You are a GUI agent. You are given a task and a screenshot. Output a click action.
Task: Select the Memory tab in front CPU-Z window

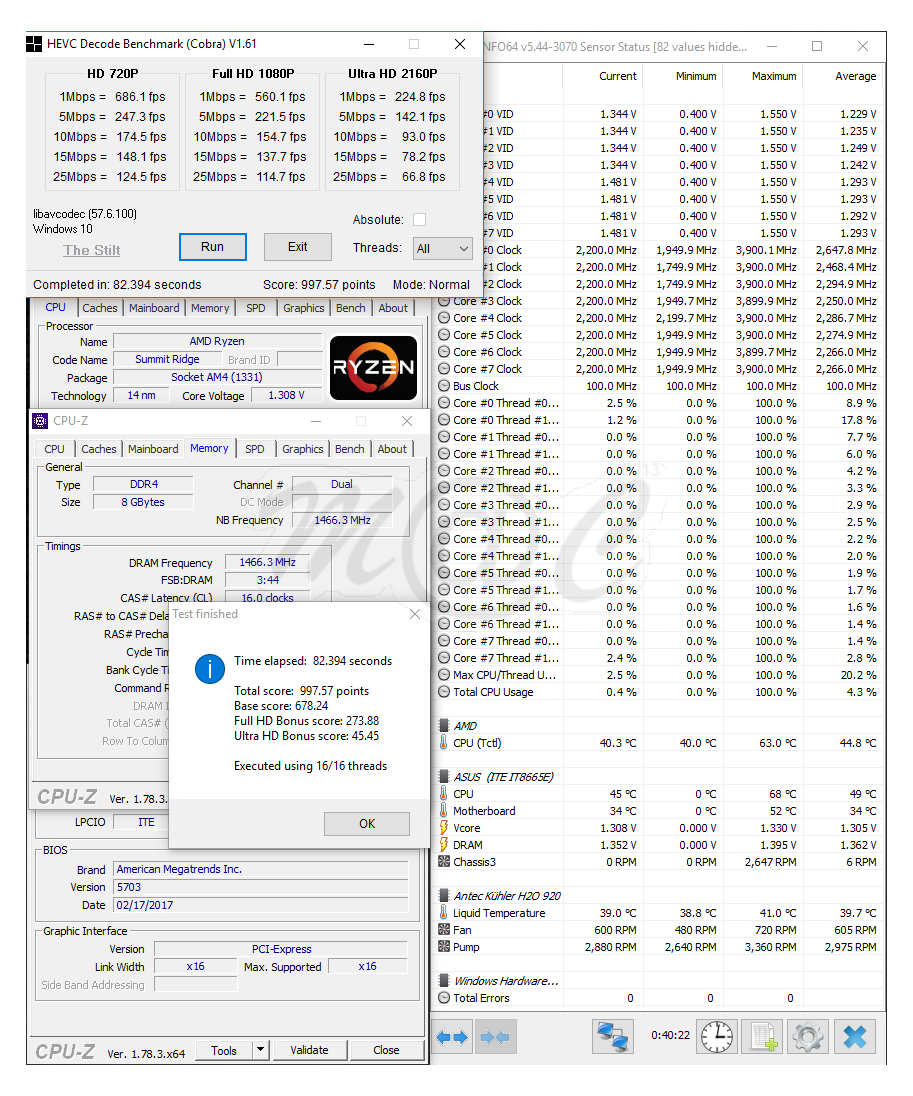[209, 448]
